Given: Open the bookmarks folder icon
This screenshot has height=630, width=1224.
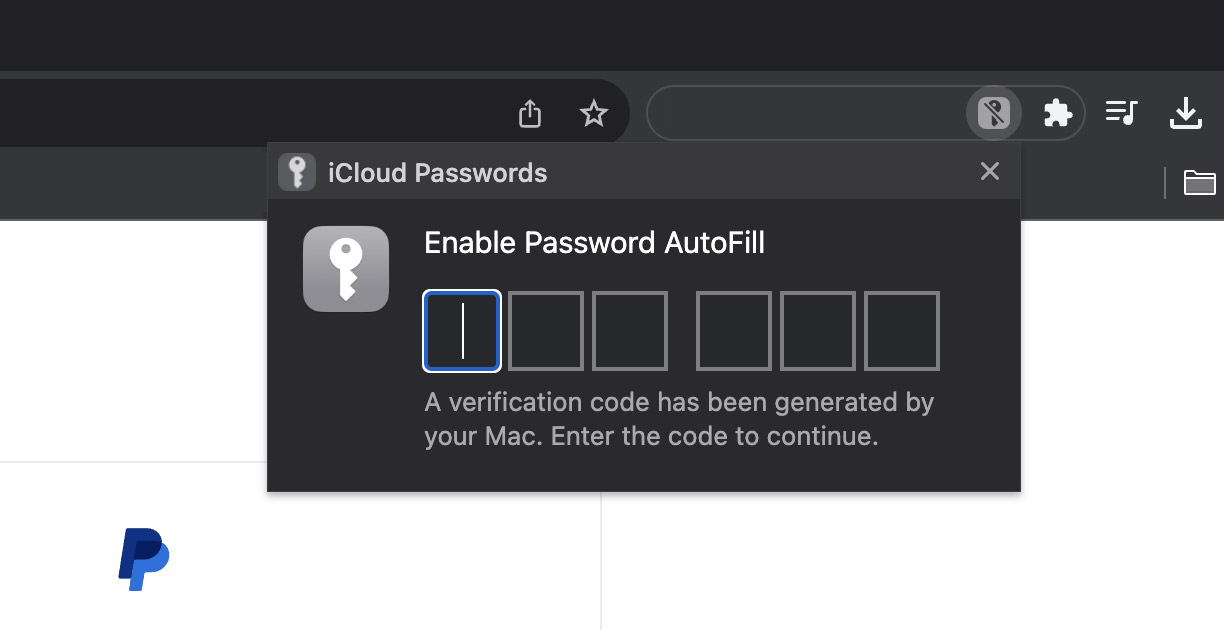Looking at the screenshot, I should (1199, 182).
